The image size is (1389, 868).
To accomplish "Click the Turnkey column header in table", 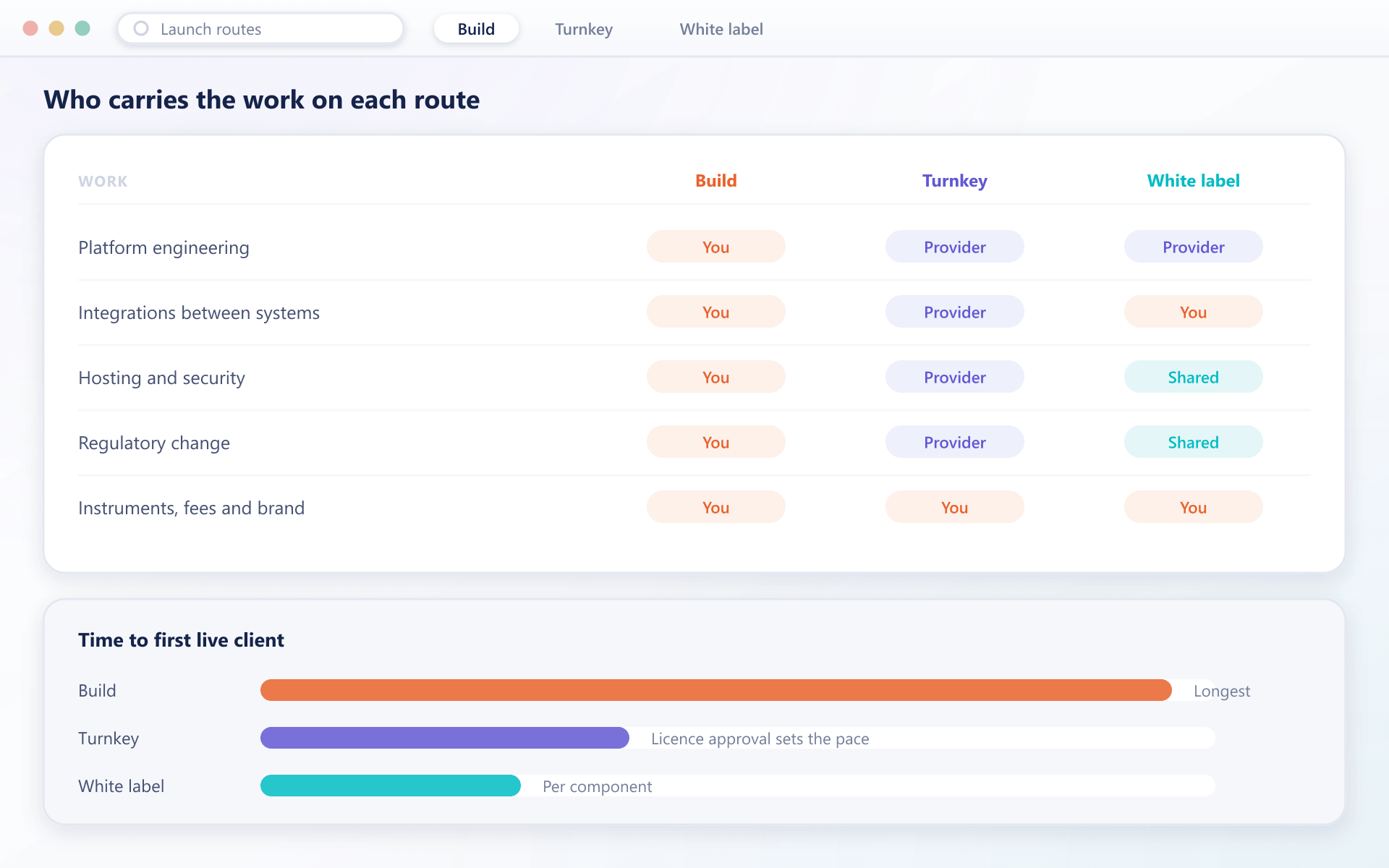I will point(955,181).
